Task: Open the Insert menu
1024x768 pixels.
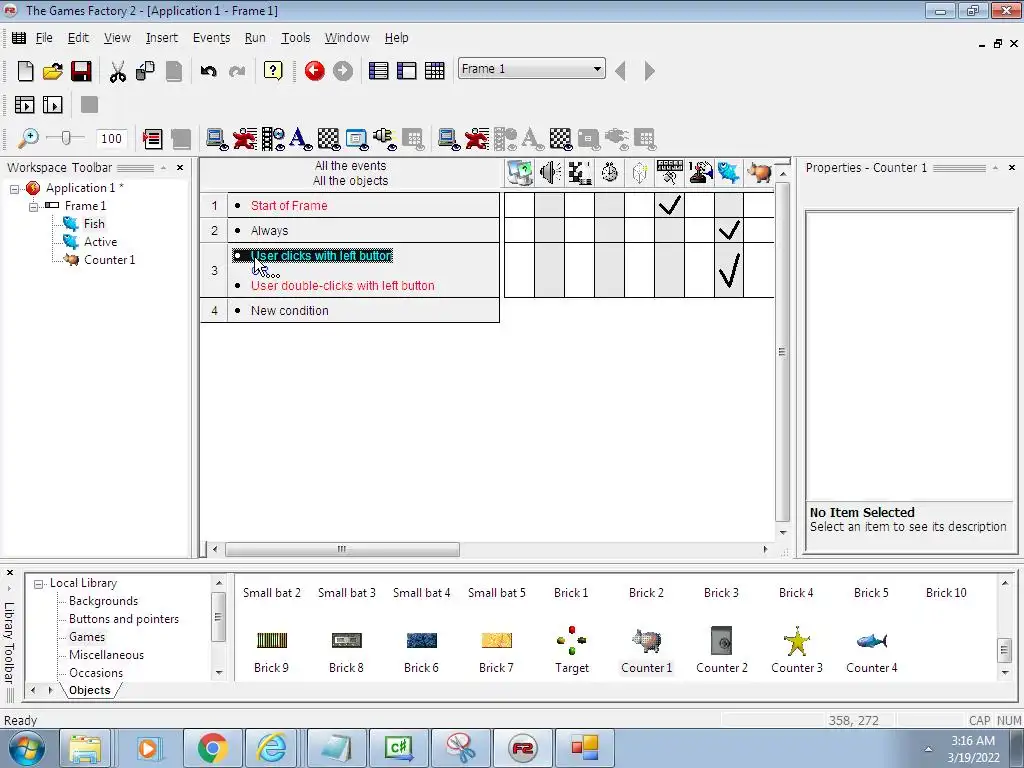Action: pyautogui.click(x=161, y=38)
